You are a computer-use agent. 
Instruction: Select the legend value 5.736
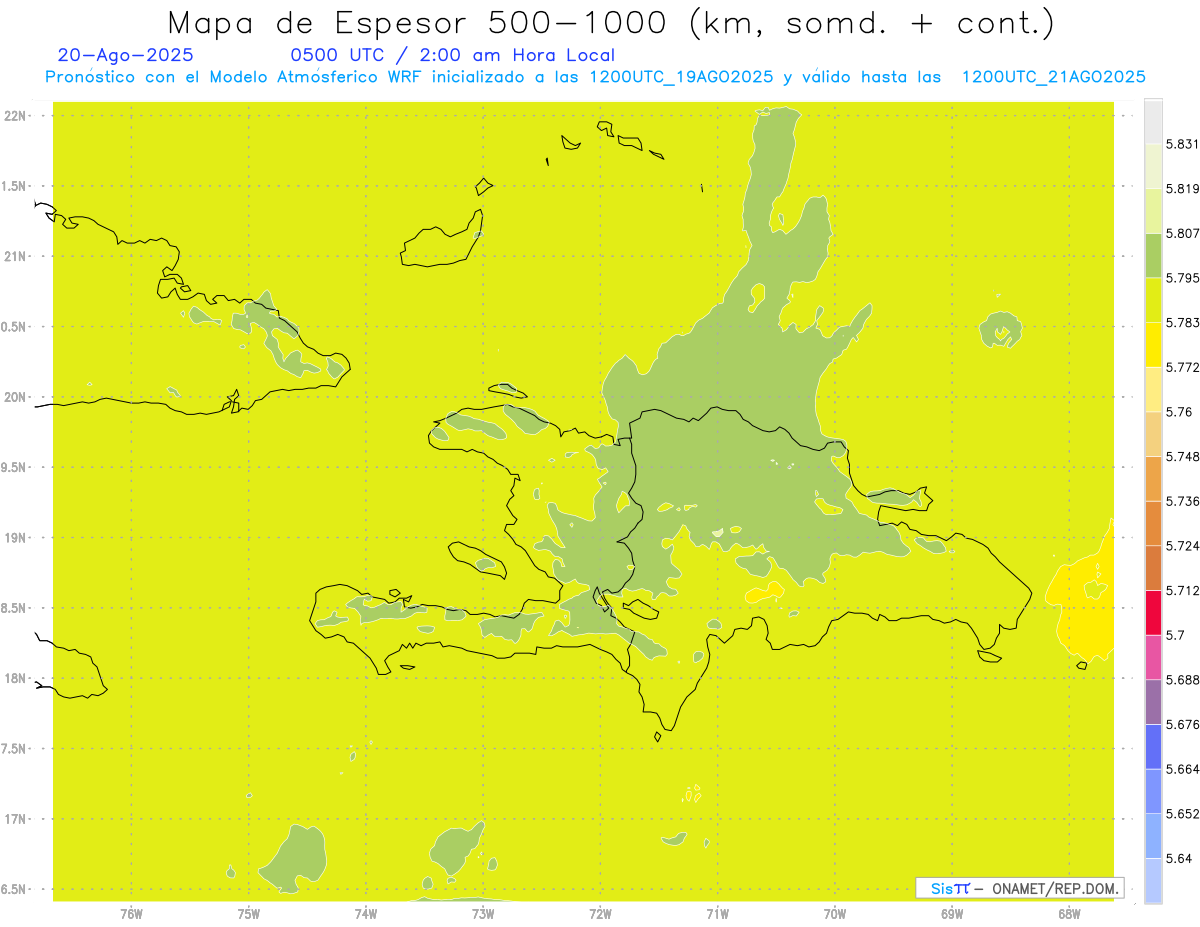click(x=1183, y=501)
